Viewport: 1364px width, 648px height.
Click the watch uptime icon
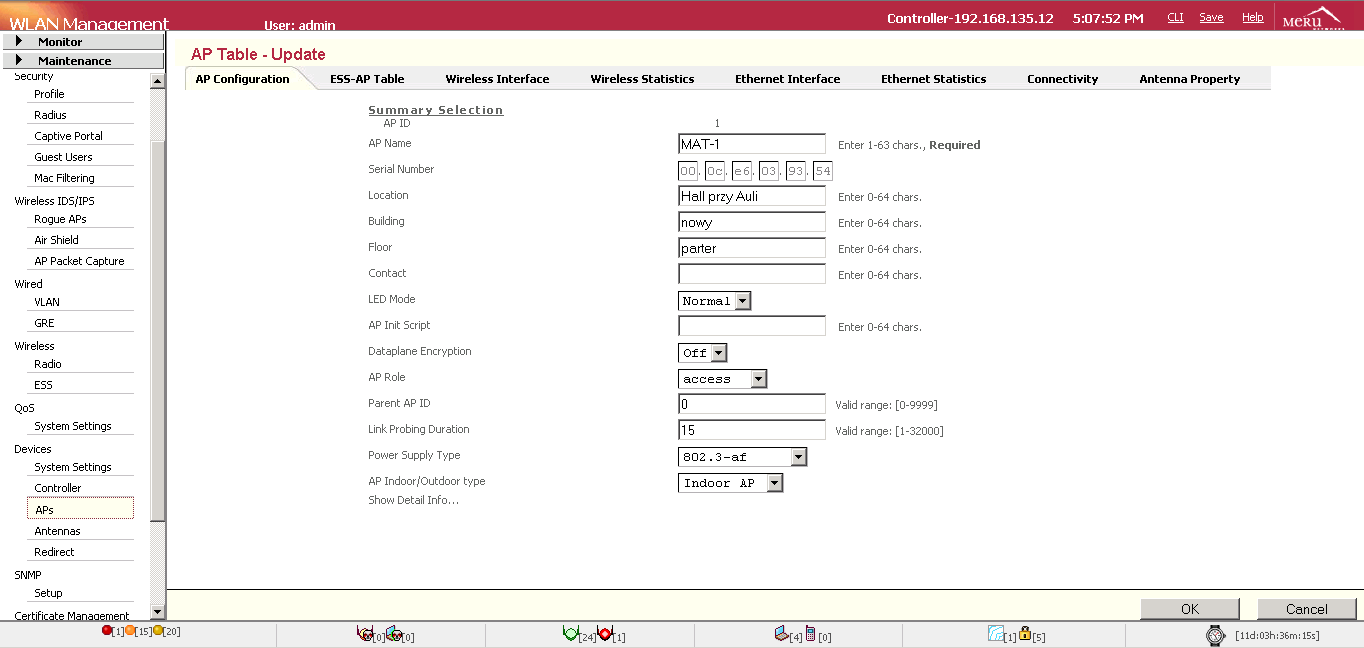point(1215,635)
